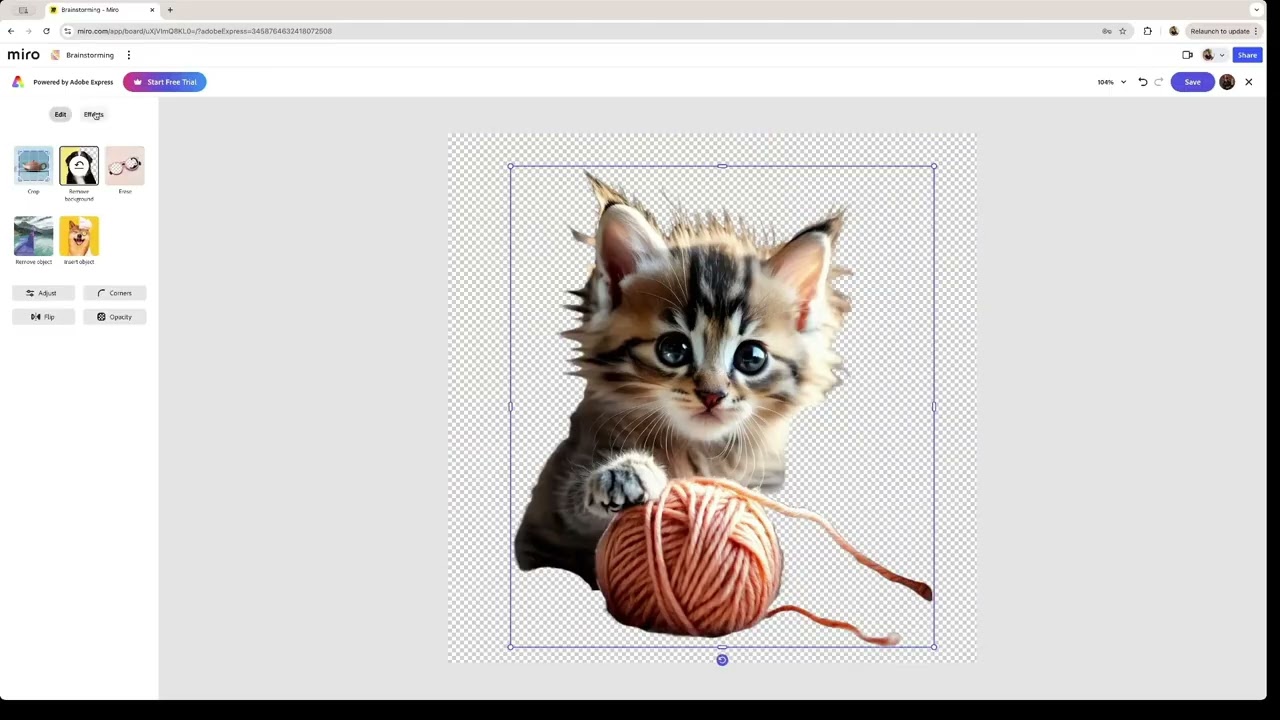Open browser extensions puzzle icon
The width and height of the screenshot is (1280, 720).
(x=1147, y=31)
